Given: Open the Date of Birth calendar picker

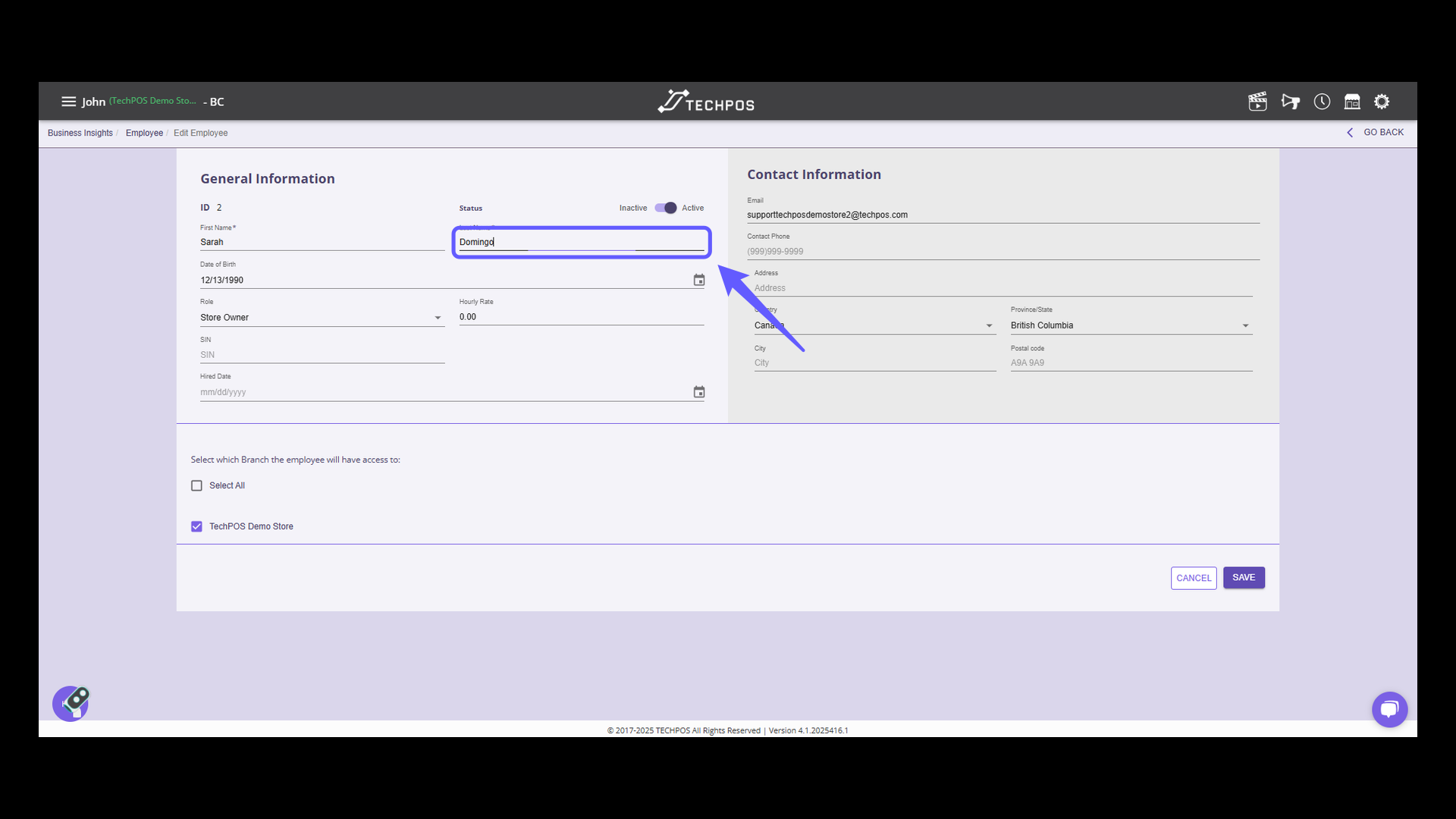Looking at the screenshot, I should (698, 281).
